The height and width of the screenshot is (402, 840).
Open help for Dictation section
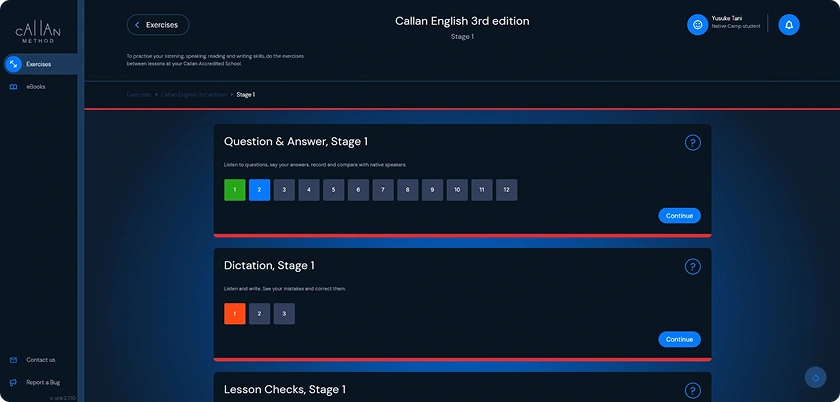[692, 267]
